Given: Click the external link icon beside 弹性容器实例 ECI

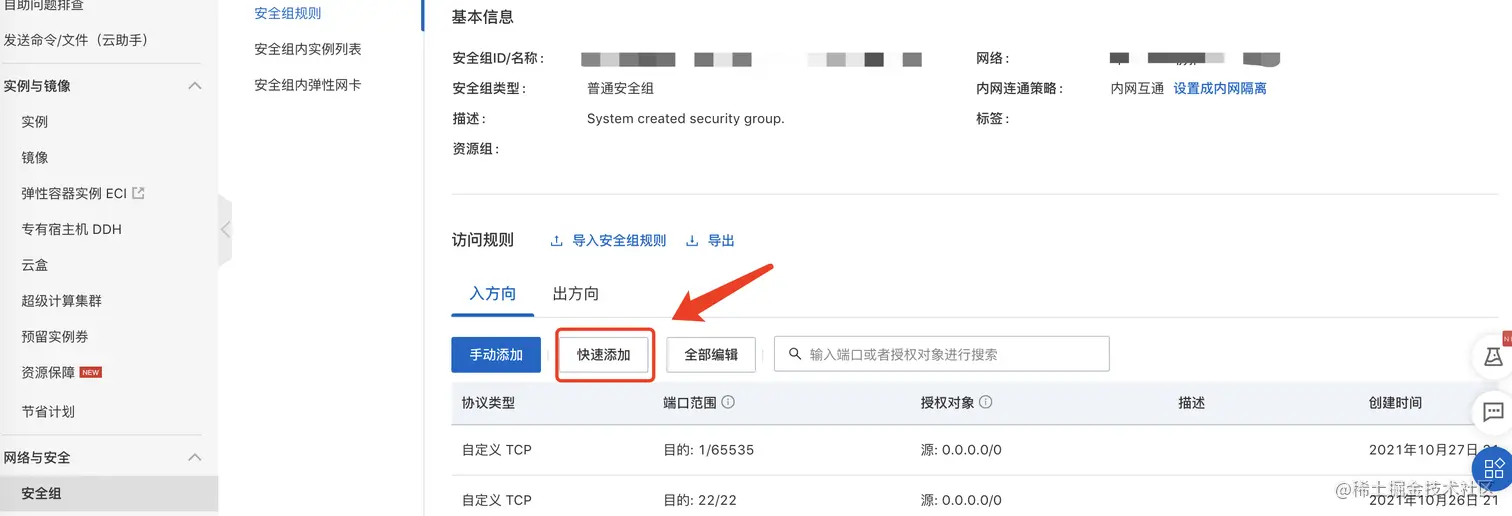Looking at the screenshot, I should pyautogui.click(x=139, y=193).
